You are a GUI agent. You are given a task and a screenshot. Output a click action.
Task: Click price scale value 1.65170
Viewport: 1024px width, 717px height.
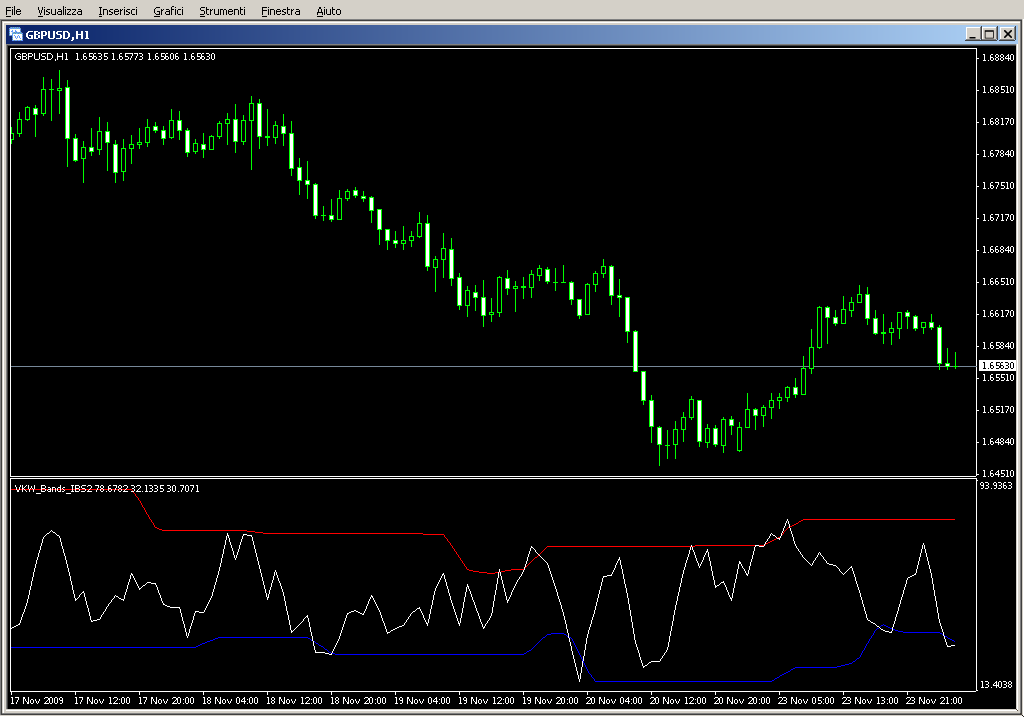pos(998,409)
